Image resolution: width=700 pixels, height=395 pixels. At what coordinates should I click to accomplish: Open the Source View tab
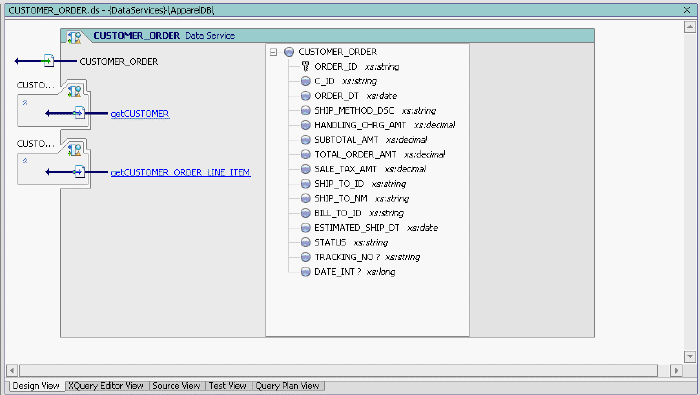click(176, 386)
